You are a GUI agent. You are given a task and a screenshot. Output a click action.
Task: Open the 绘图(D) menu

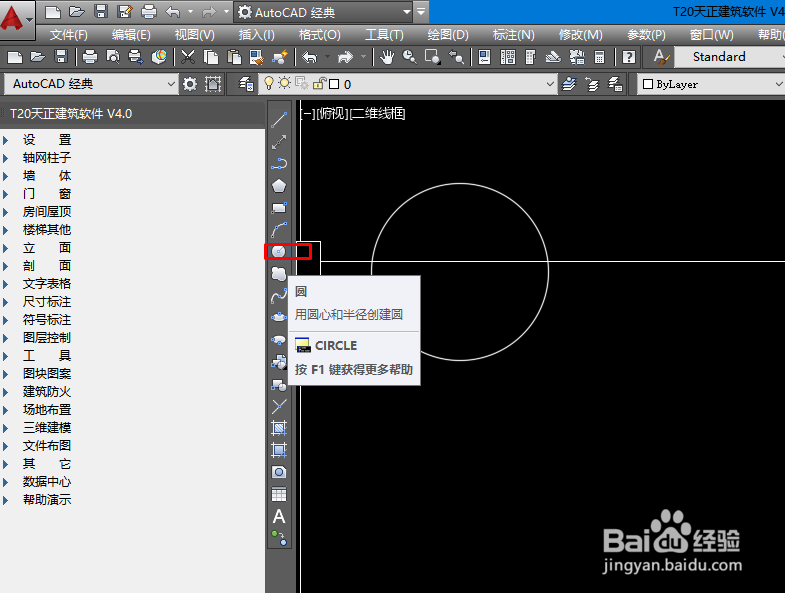click(x=448, y=35)
